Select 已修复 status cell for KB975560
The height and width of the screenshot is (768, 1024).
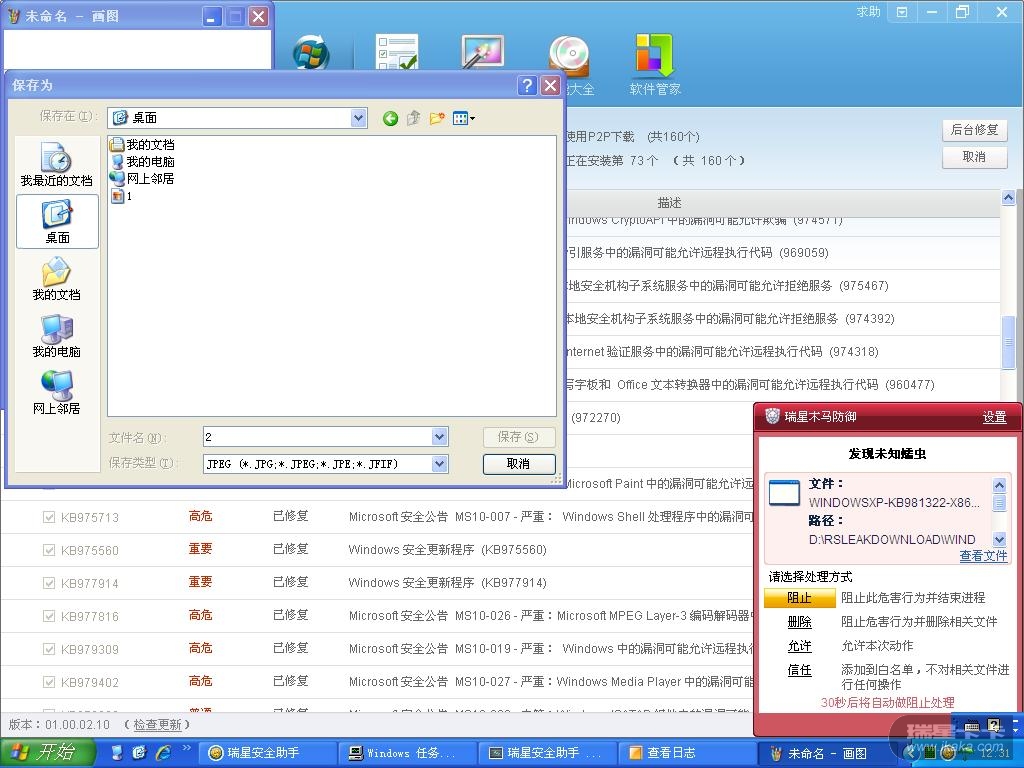pyautogui.click(x=291, y=549)
